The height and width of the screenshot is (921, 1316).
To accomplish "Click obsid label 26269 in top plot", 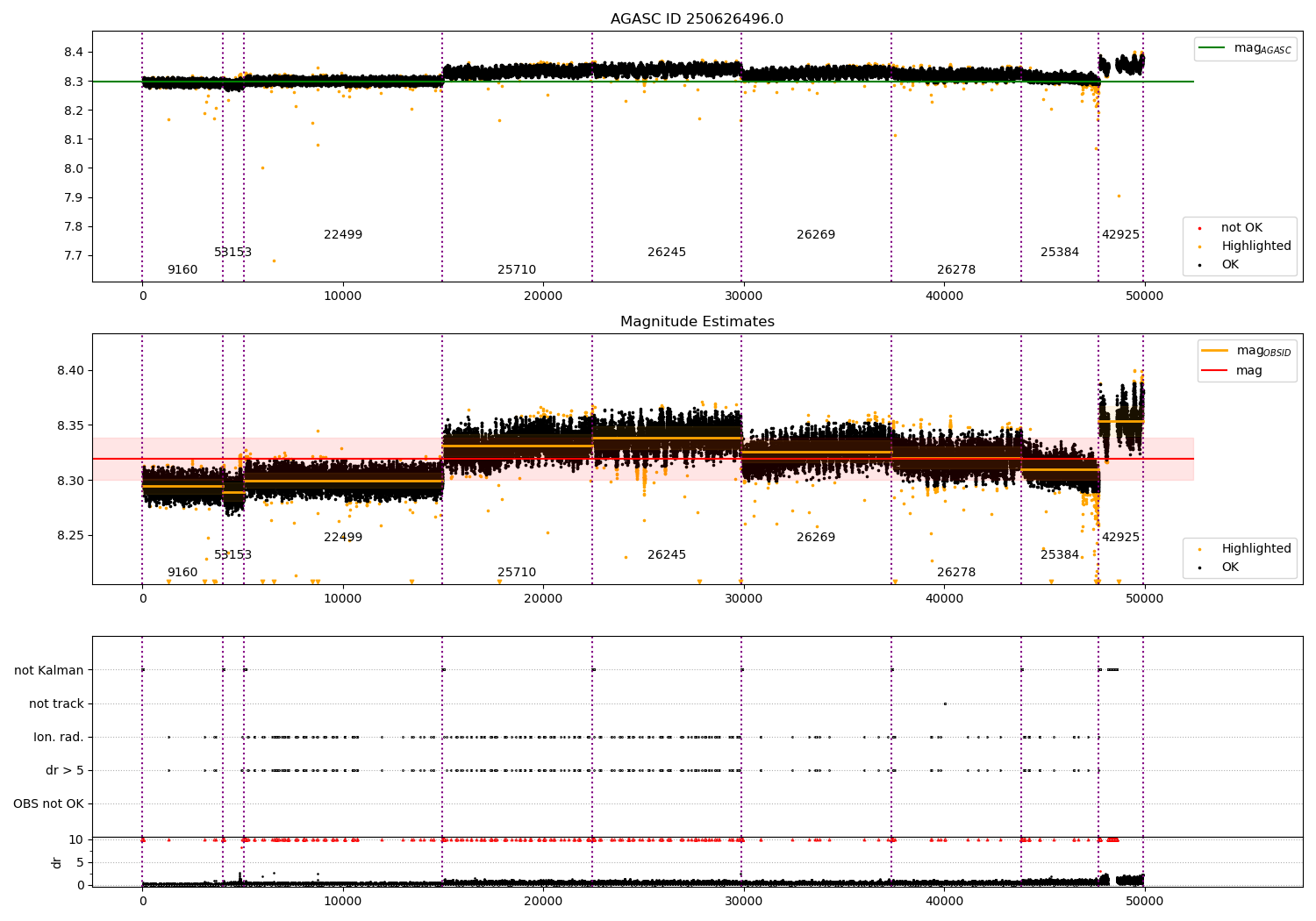I will [x=816, y=235].
